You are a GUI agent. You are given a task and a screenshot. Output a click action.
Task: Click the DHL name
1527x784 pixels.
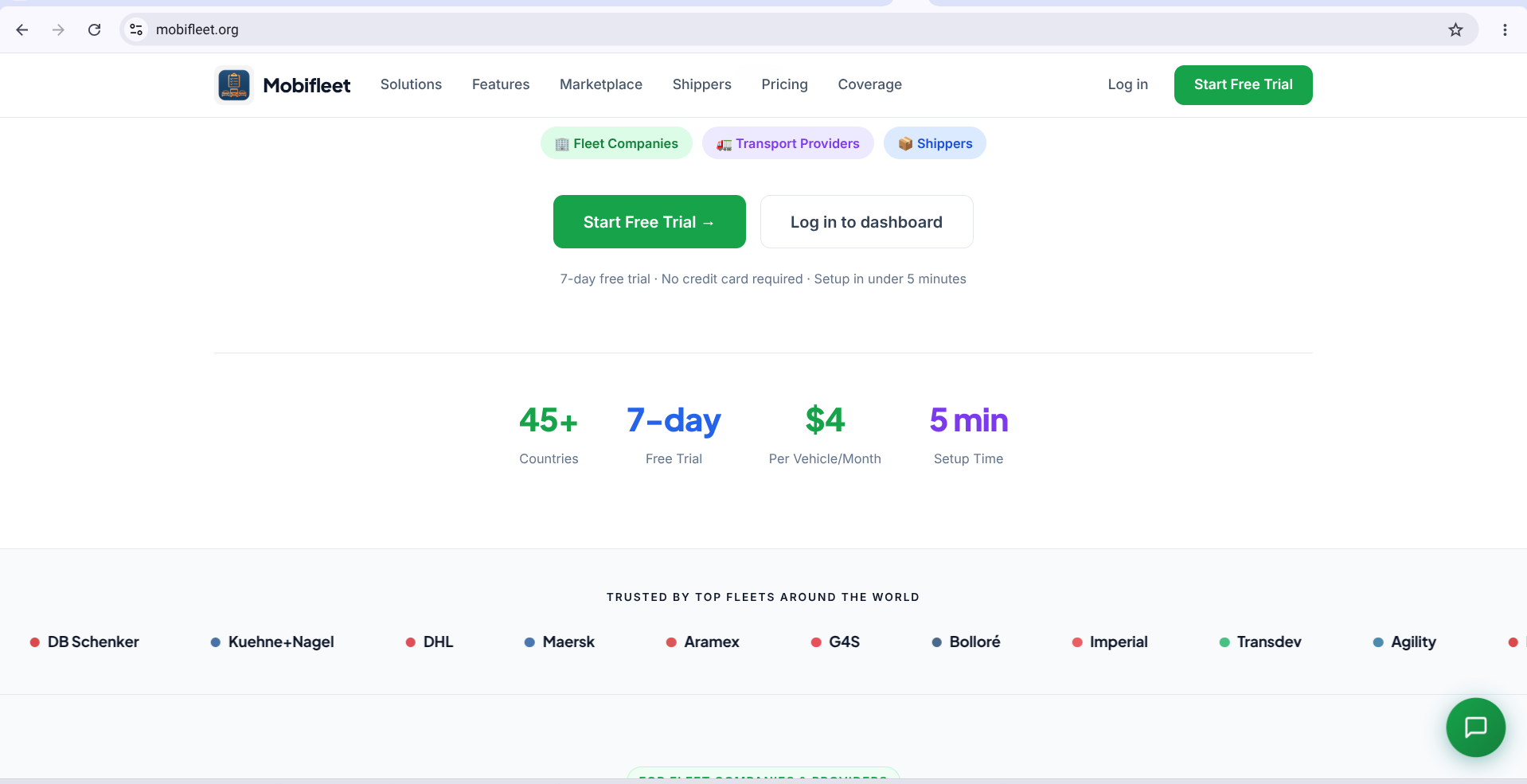(438, 642)
